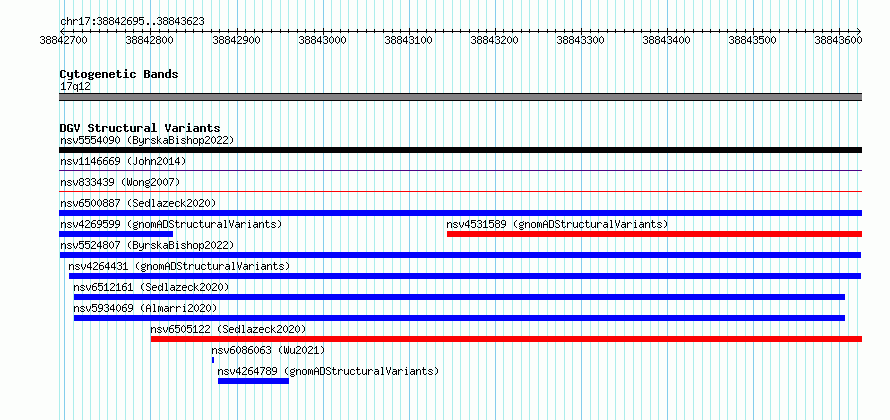Screen dimensions: 890x420
Task: Click the Cytogenetic Bands track title
Action: pos(119,74)
